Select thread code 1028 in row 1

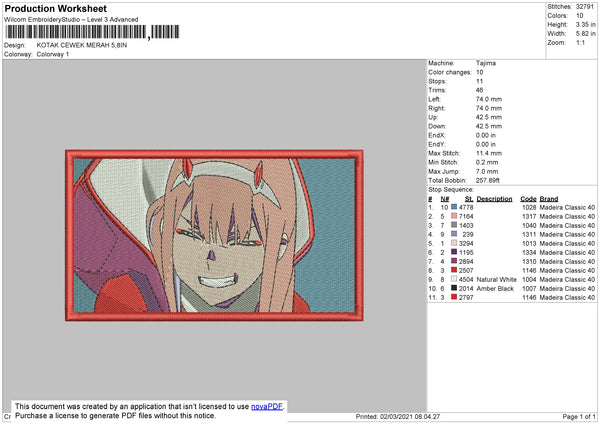[529, 207]
